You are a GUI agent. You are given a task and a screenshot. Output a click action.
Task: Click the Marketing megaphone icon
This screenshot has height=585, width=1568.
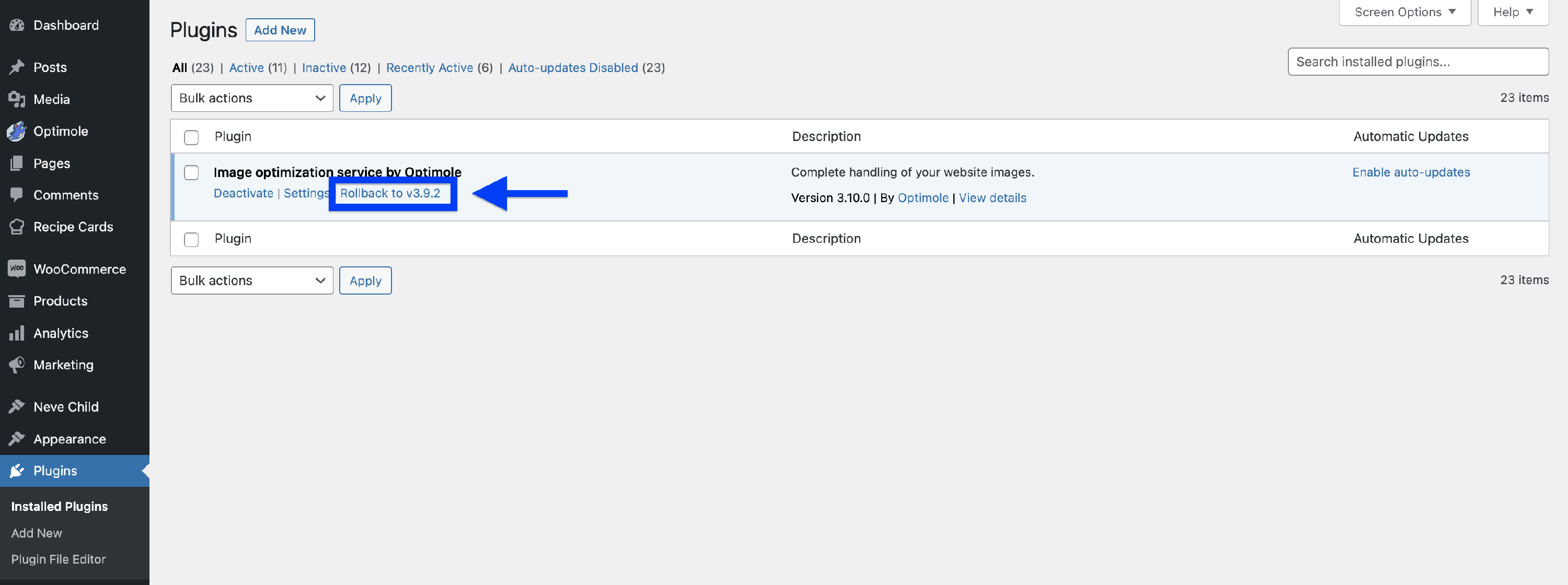click(16, 364)
